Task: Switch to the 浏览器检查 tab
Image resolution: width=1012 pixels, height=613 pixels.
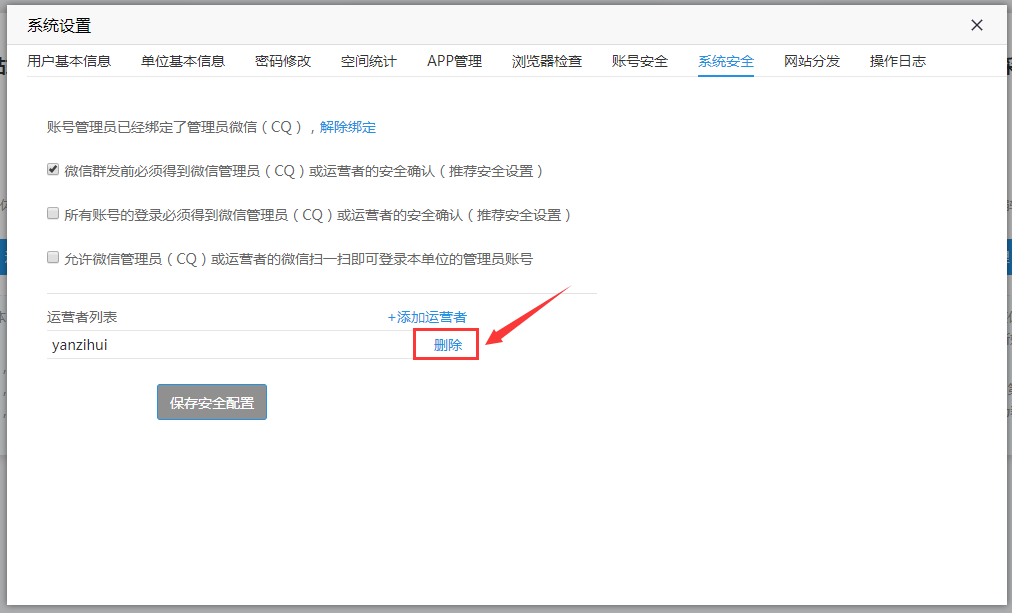Action: coord(547,61)
